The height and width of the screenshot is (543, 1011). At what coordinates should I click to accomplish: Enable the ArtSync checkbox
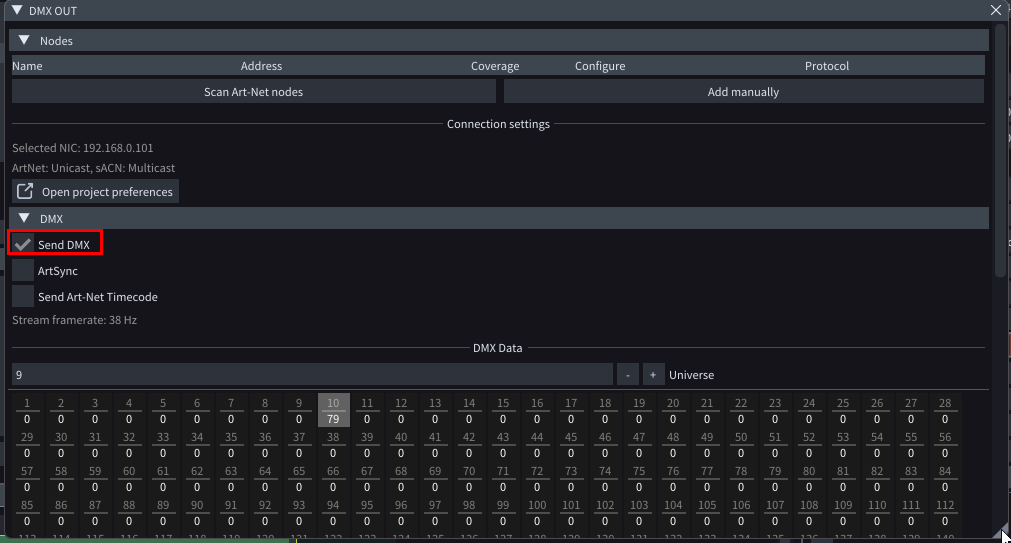[x=23, y=271]
